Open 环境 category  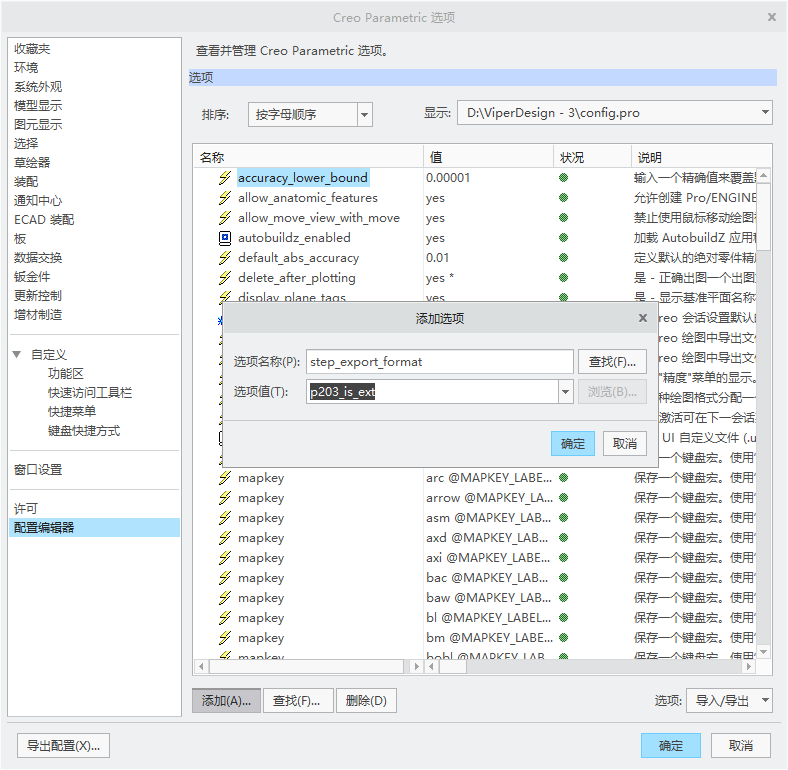[x=26, y=67]
